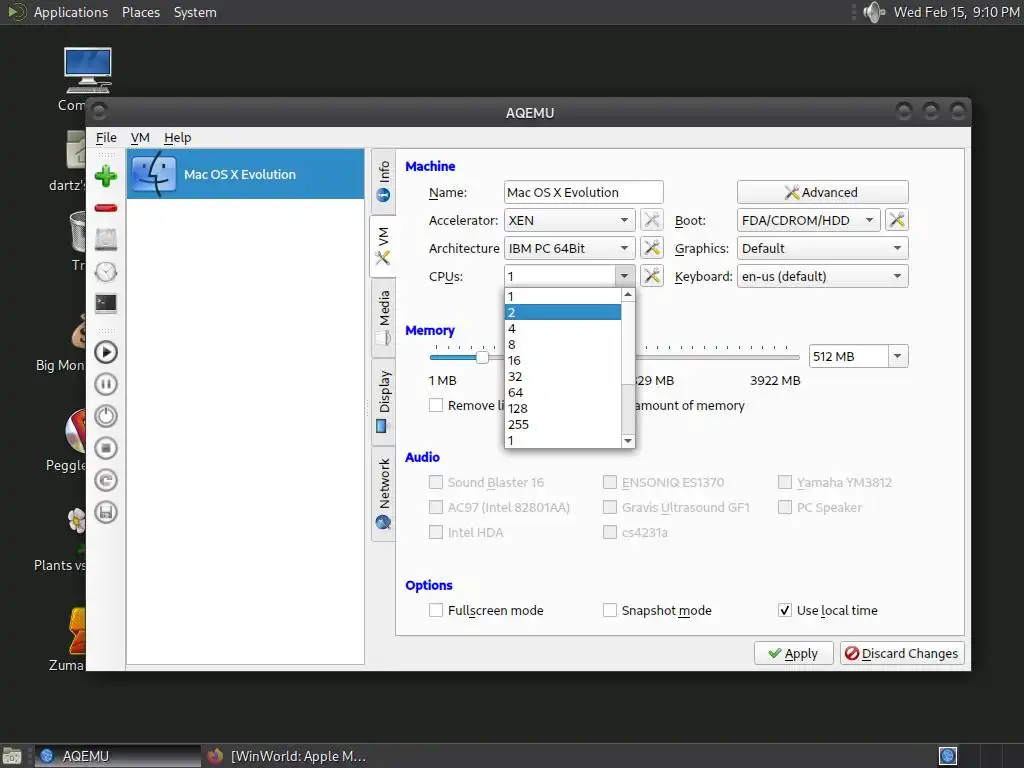Toggle Snapshot mode checkbox

(x=609, y=610)
